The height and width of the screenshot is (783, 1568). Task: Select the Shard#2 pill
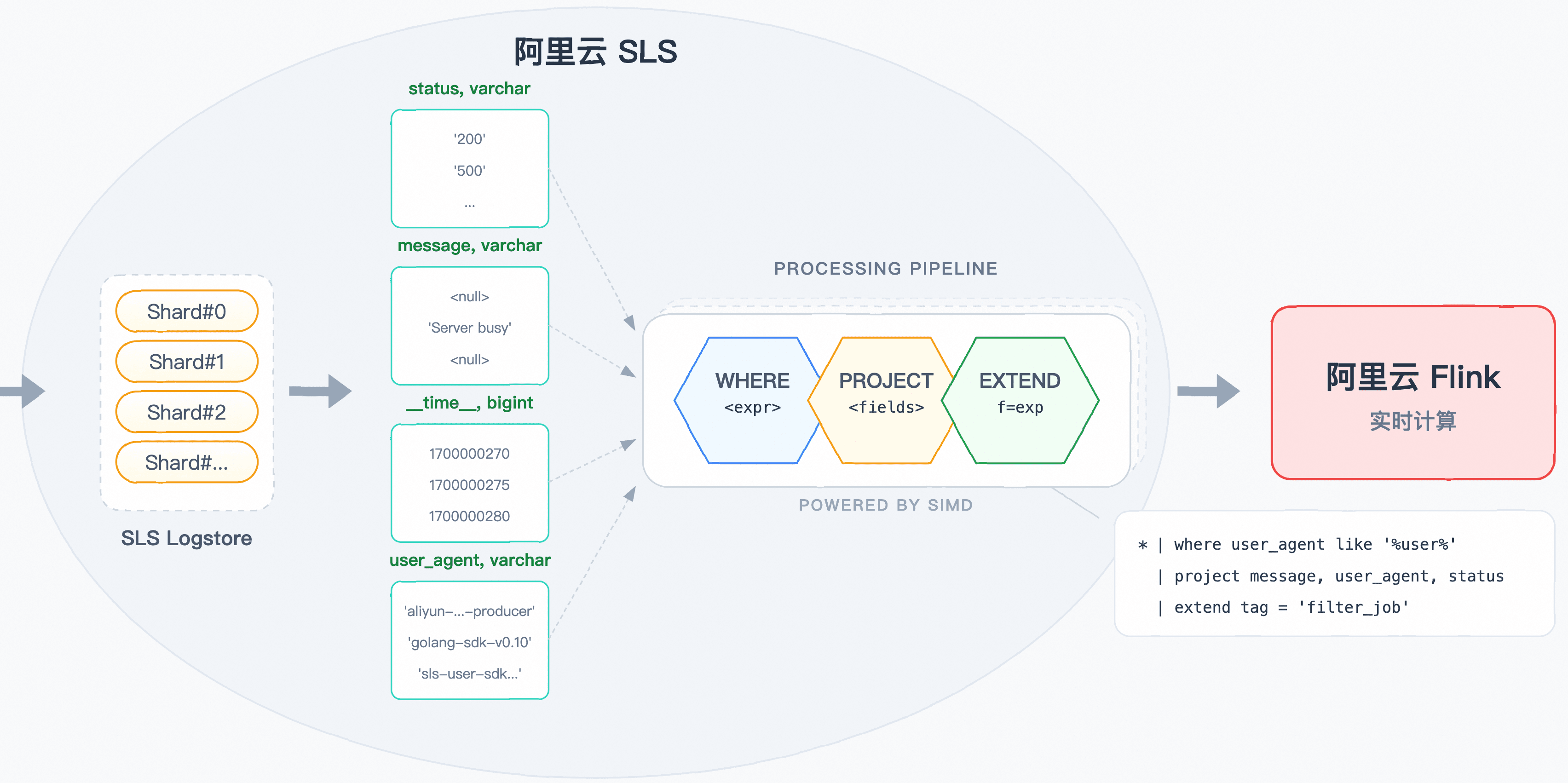(186, 412)
